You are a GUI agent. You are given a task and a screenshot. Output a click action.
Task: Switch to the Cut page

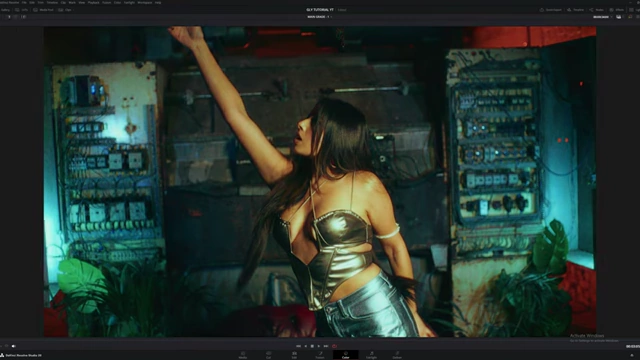click(x=268, y=355)
